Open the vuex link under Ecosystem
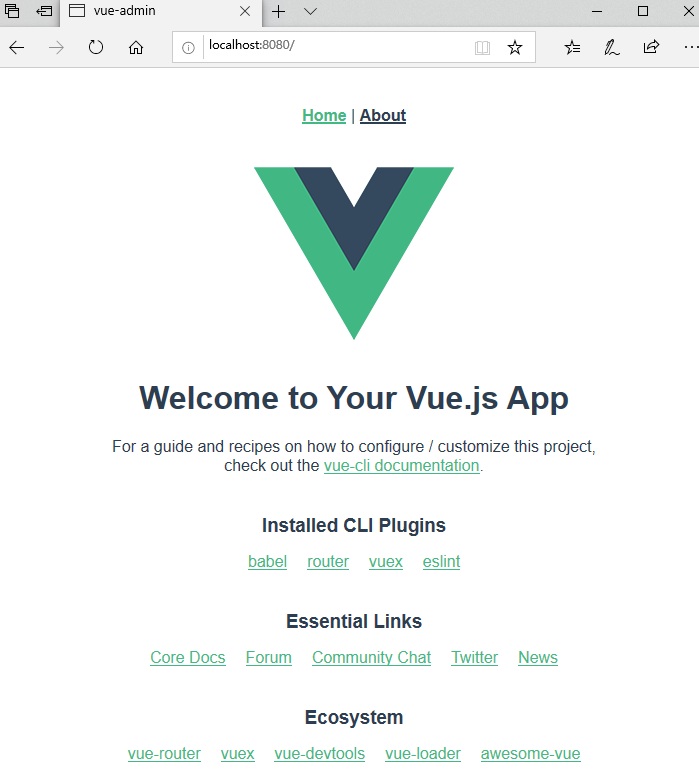Screen dimensions: 699x781 pyautogui.click(x=238, y=754)
